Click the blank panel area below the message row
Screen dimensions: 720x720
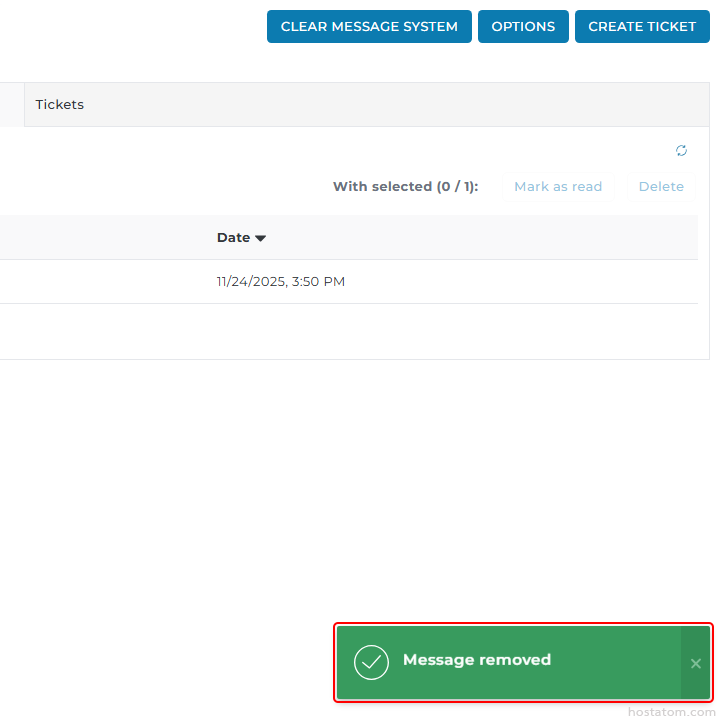350,331
